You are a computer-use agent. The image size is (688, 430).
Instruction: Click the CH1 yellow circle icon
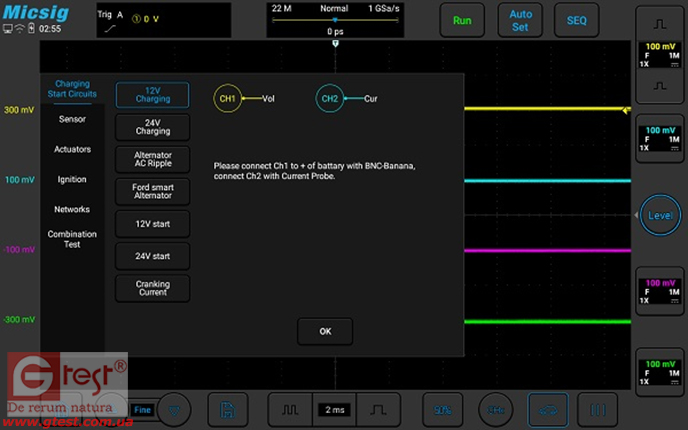coord(228,99)
